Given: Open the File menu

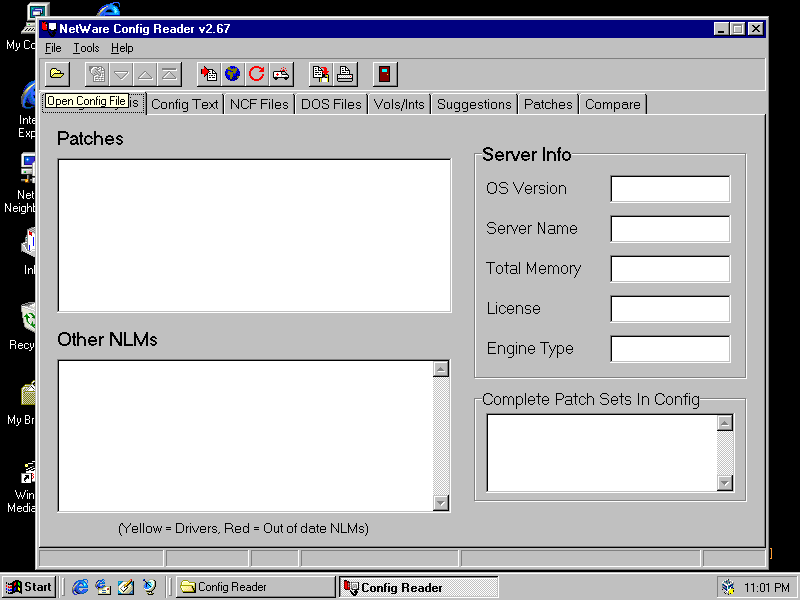Looking at the screenshot, I should (53, 48).
